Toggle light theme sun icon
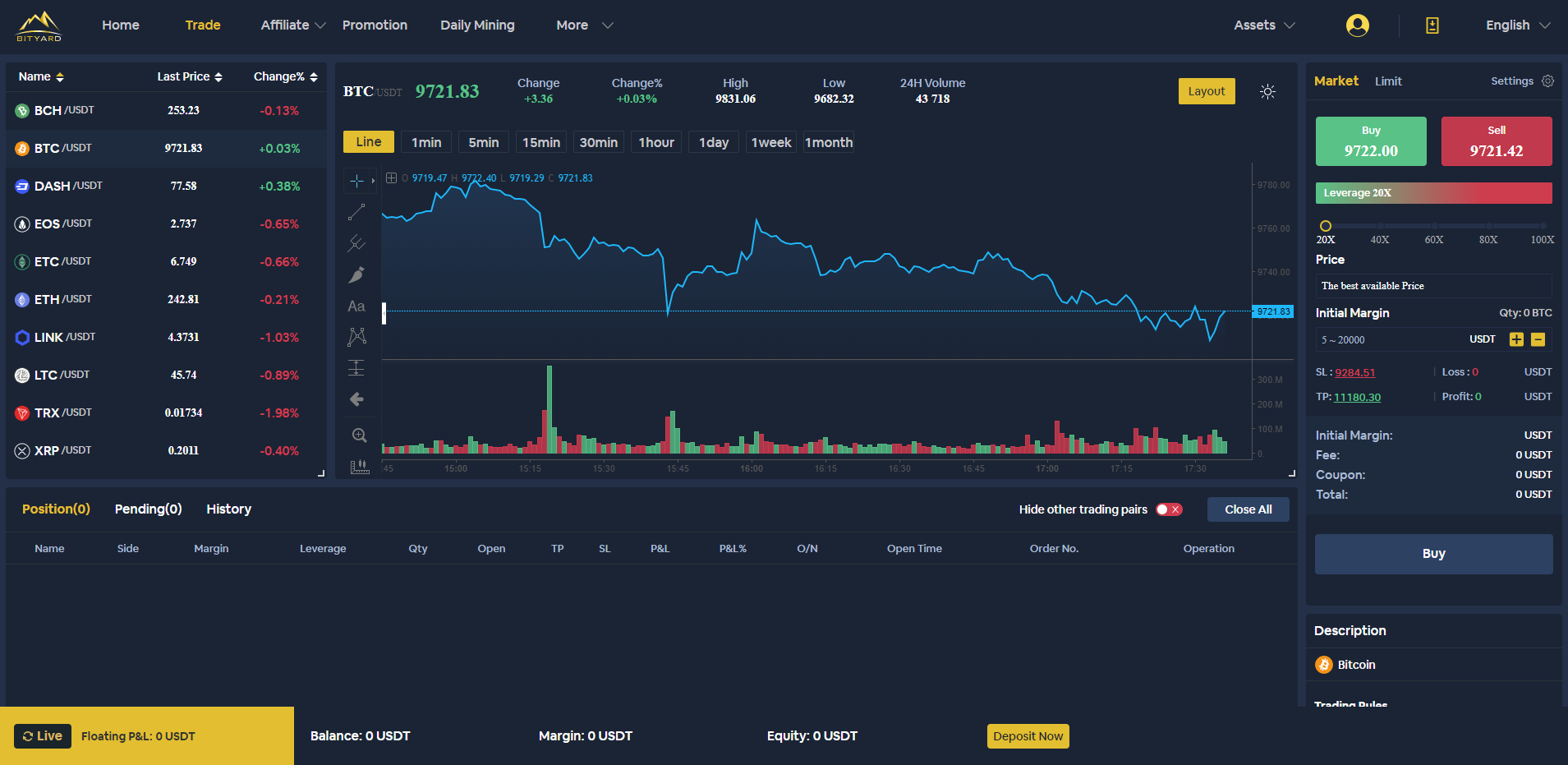This screenshot has height=765, width=1568. point(1268,91)
